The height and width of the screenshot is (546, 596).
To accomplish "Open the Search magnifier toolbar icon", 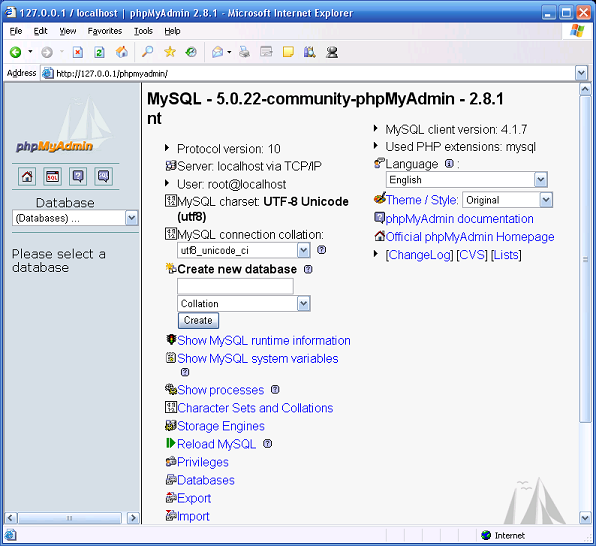I will (147, 51).
